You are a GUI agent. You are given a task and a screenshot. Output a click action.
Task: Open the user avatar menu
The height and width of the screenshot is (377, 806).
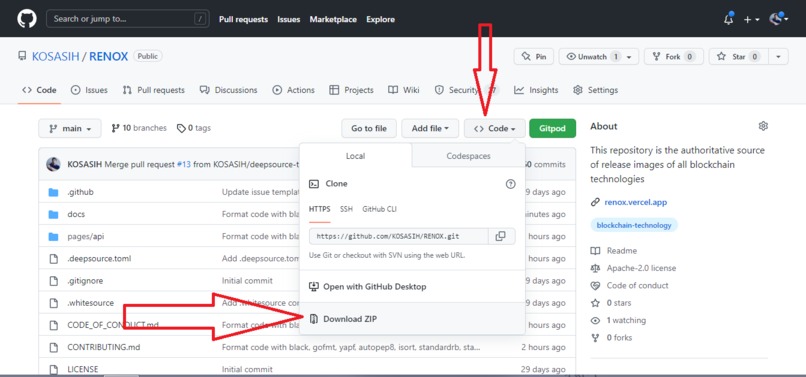click(778, 19)
